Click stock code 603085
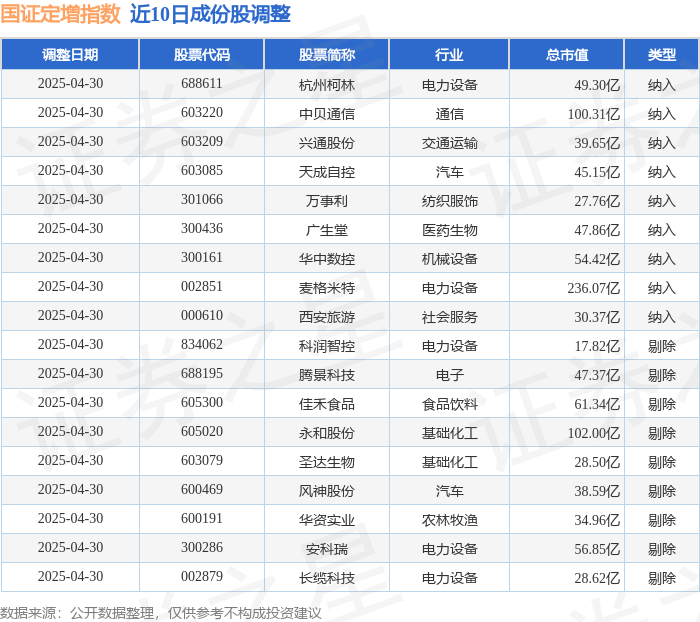This screenshot has width=700, height=622. (x=202, y=171)
